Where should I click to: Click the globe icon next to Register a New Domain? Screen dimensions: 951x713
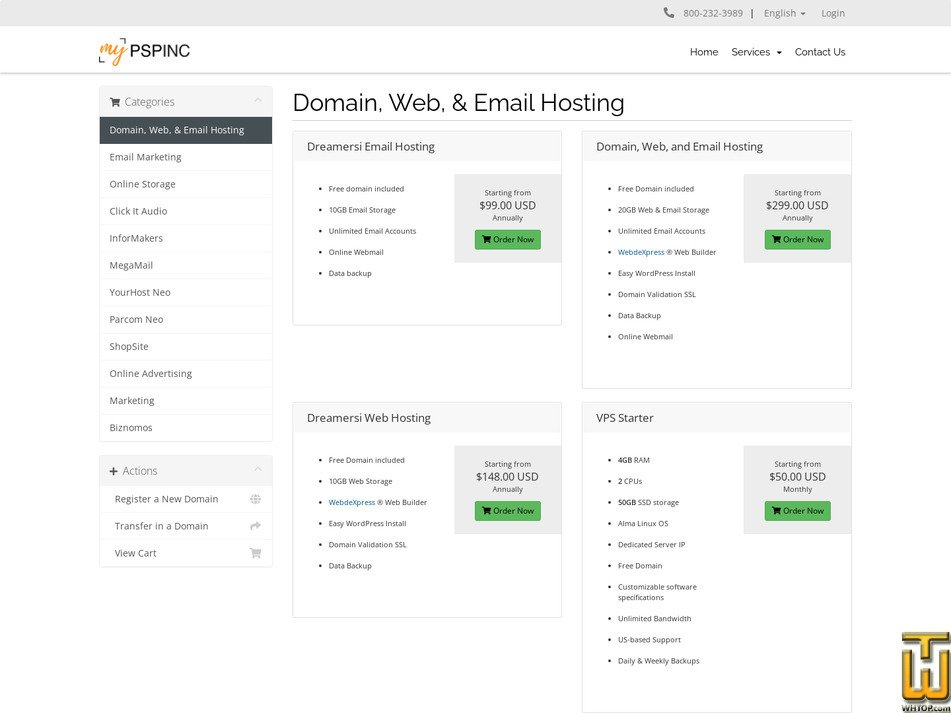click(255, 499)
